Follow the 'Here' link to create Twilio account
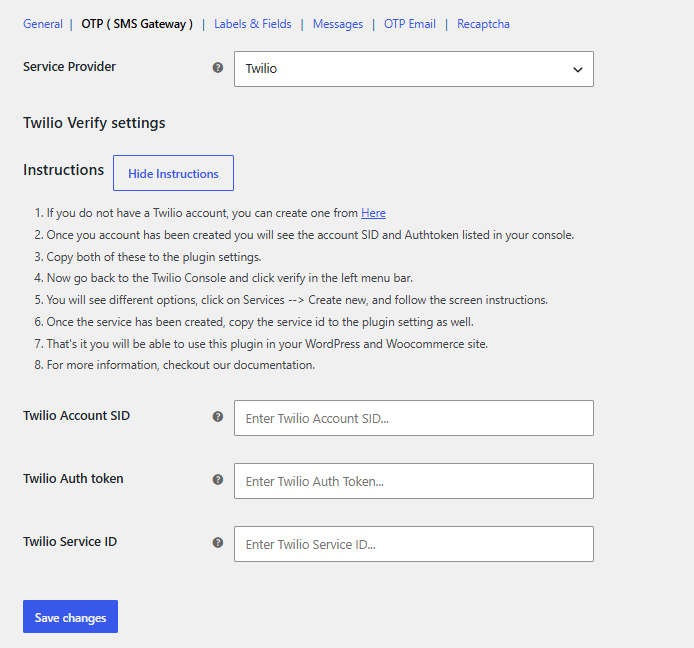Viewport: 694px width, 648px height. coord(373,213)
